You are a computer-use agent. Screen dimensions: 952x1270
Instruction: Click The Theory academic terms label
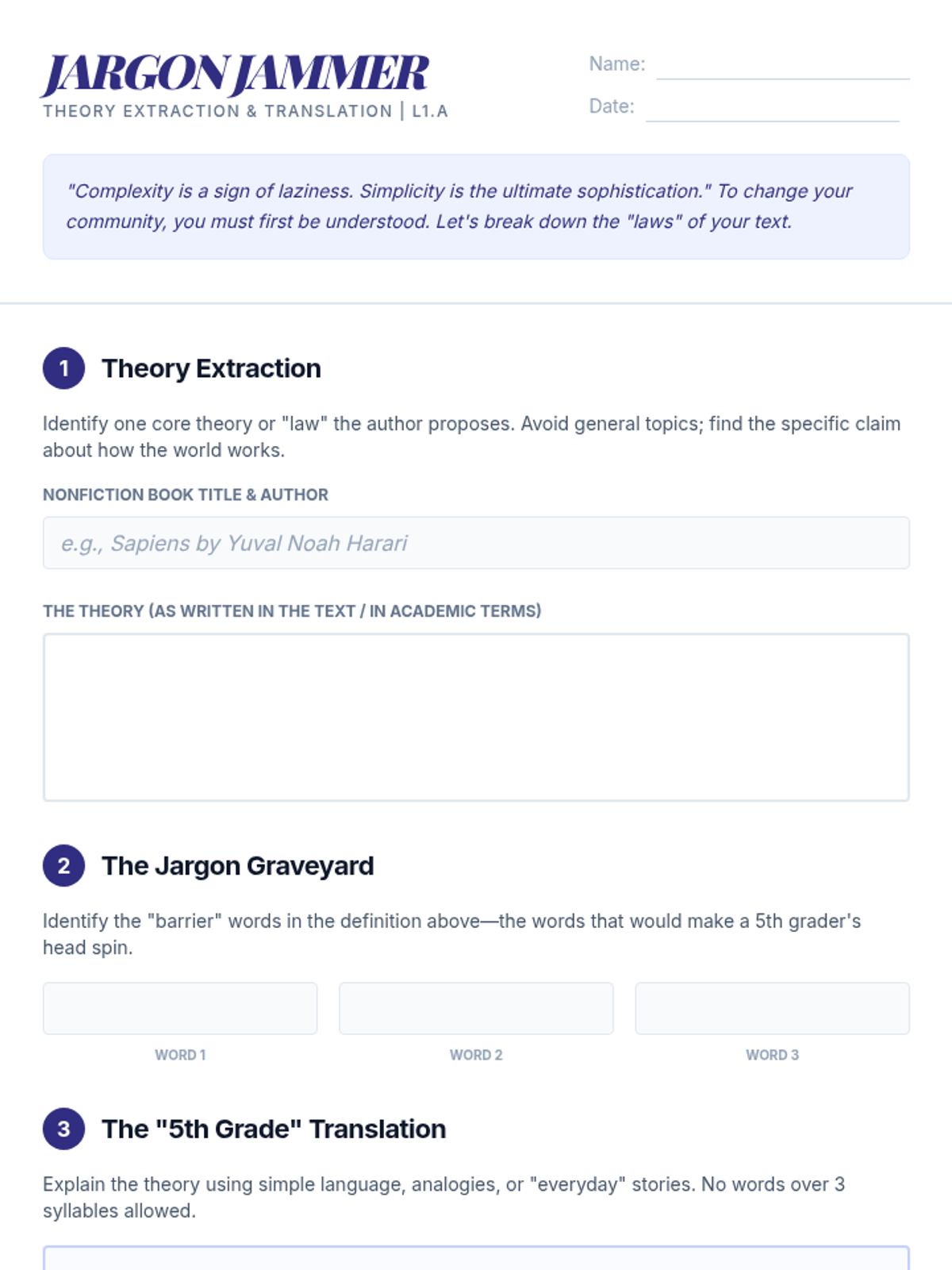[292, 611]
